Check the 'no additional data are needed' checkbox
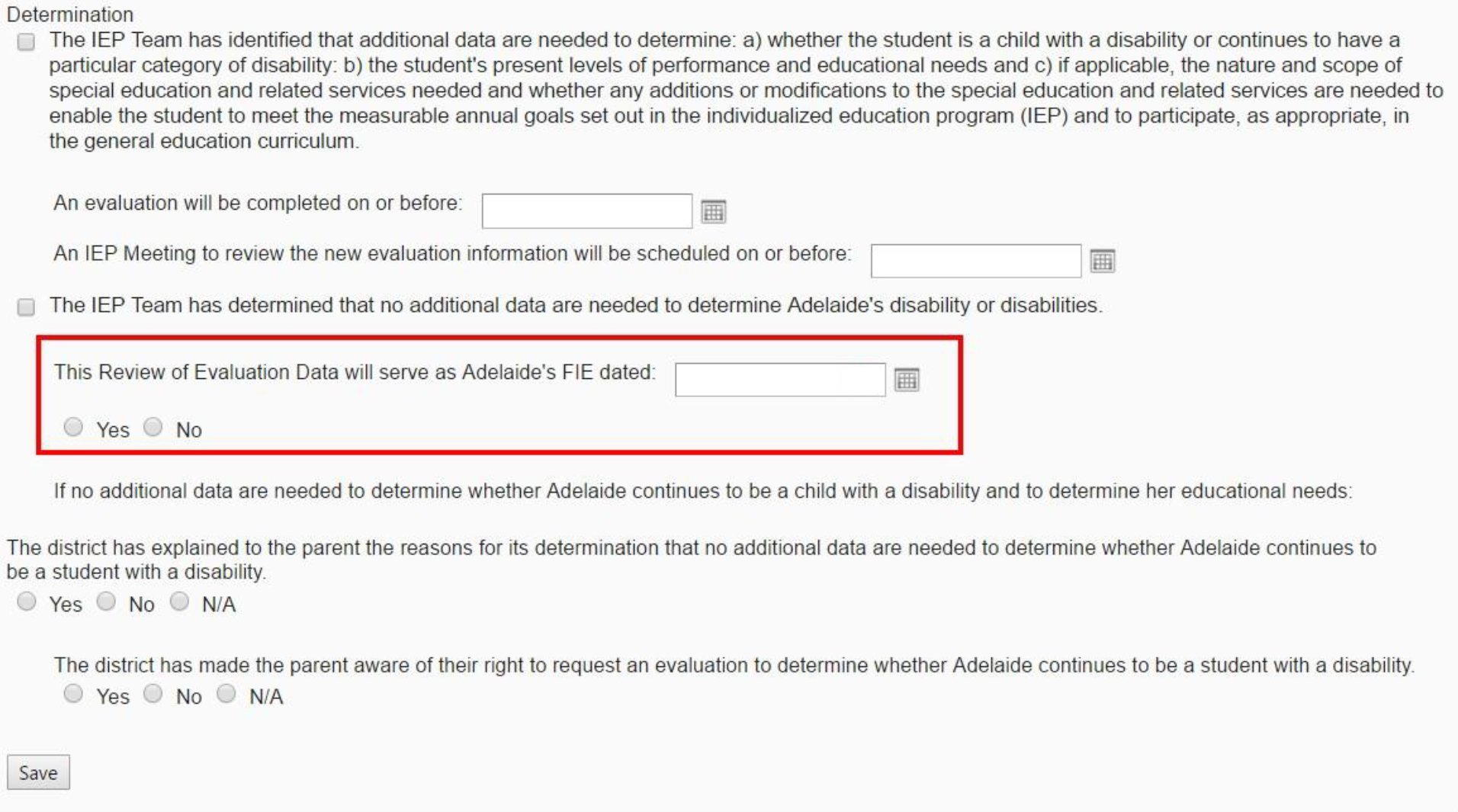The image size is (1458, 812). click(x=25, y=308)
